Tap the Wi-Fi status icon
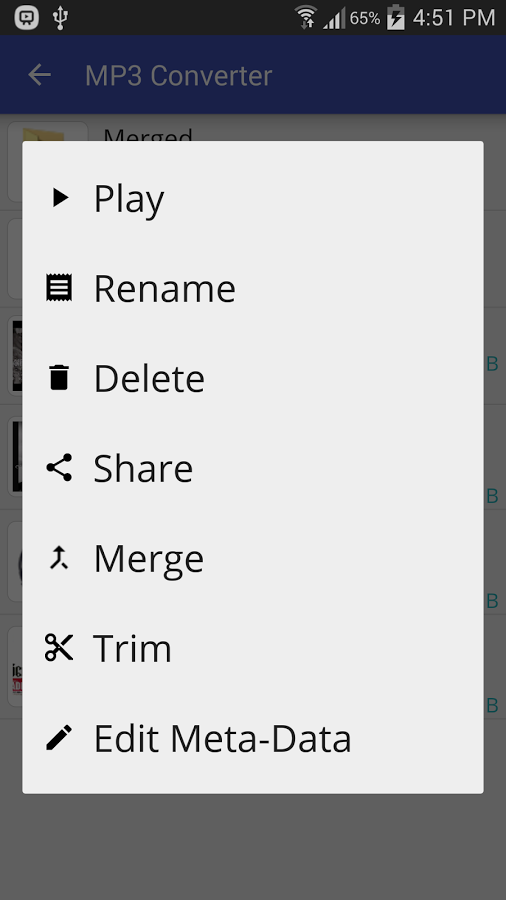This screenshot has height=900, width=506. [x=306, y=17]
